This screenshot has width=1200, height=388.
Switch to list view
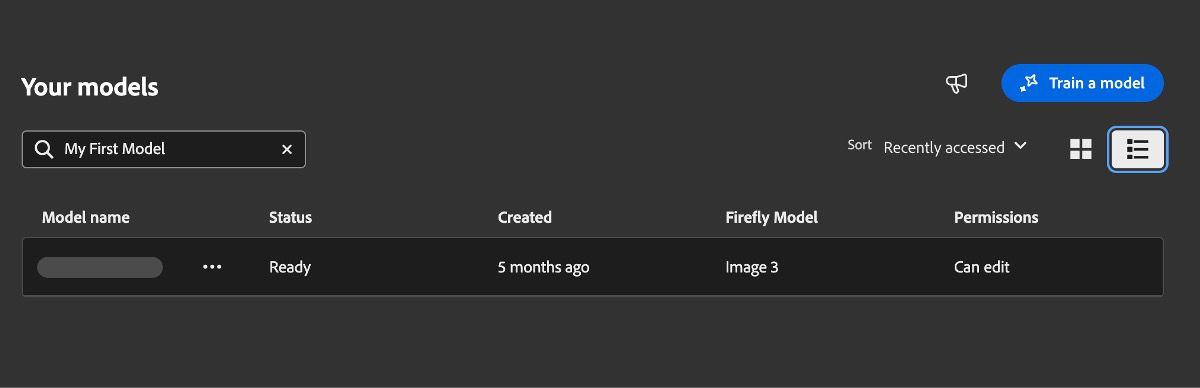1138,149
